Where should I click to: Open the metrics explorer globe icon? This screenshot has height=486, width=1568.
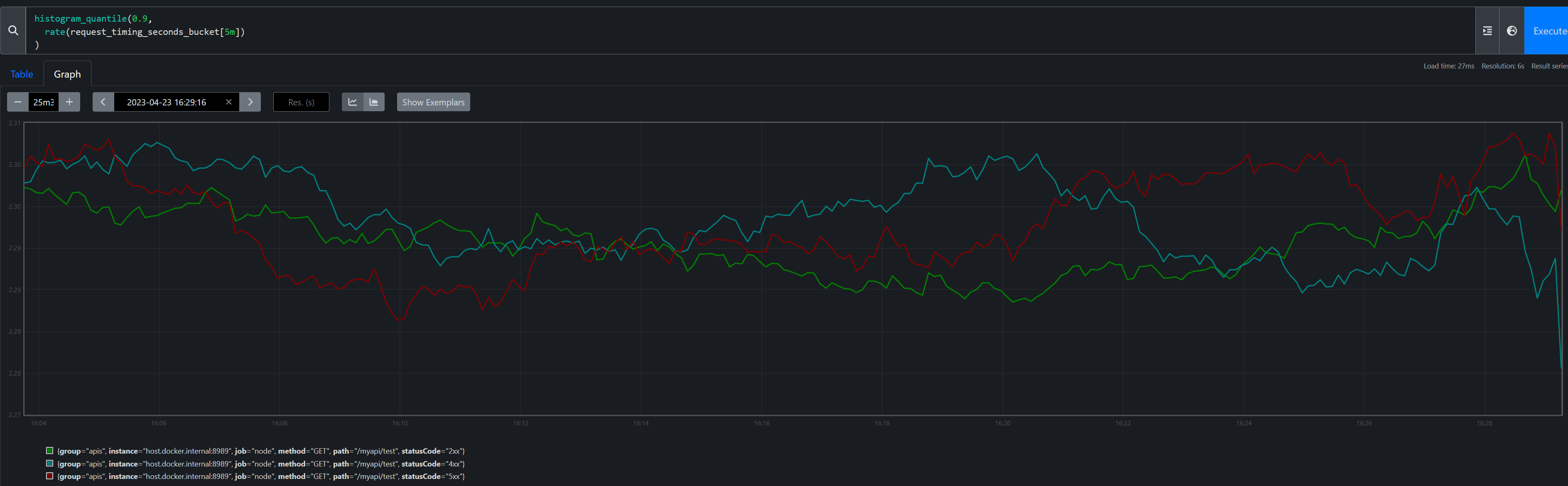point(1512,31)
